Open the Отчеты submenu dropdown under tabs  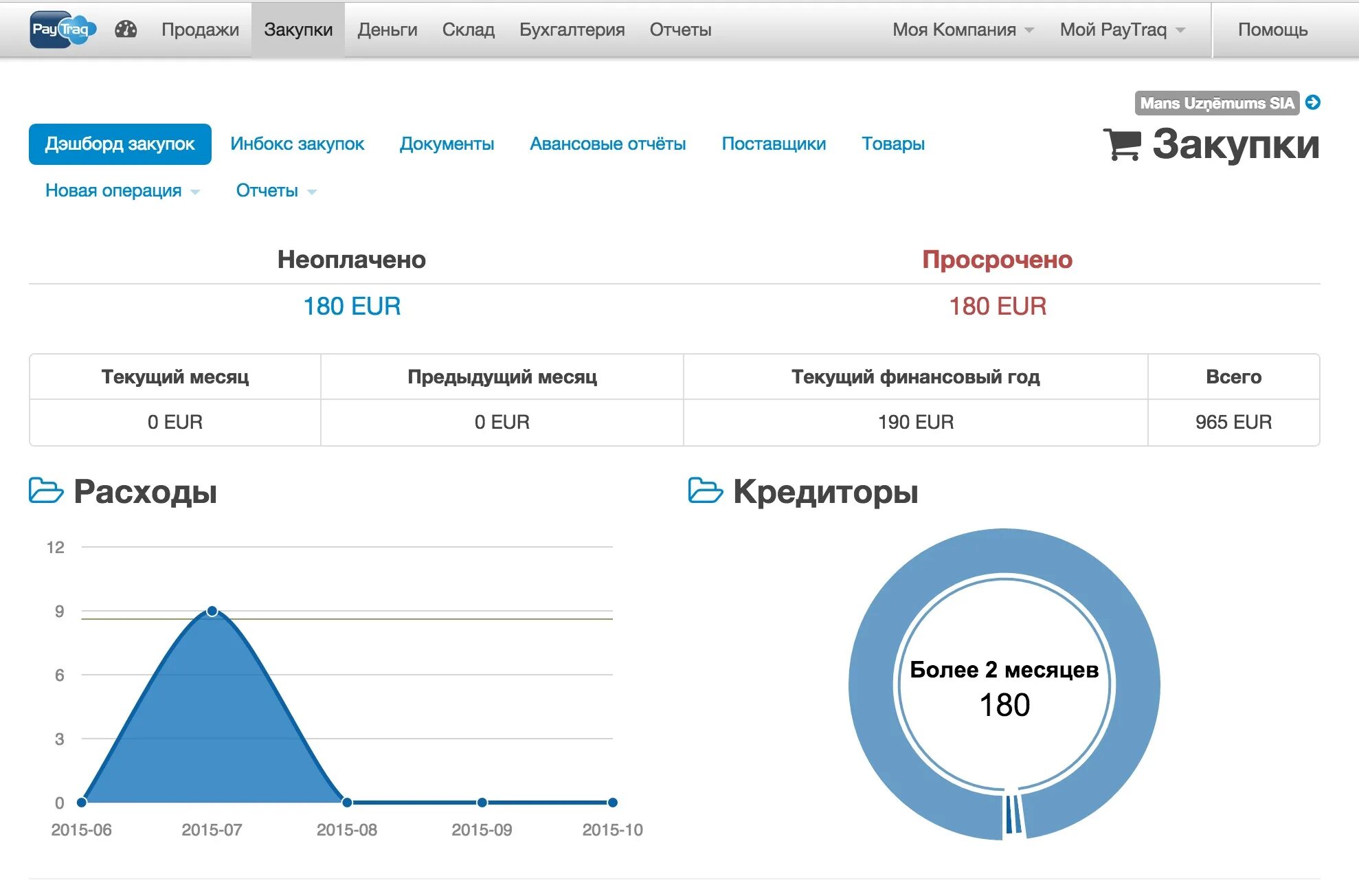click(276, 190)
